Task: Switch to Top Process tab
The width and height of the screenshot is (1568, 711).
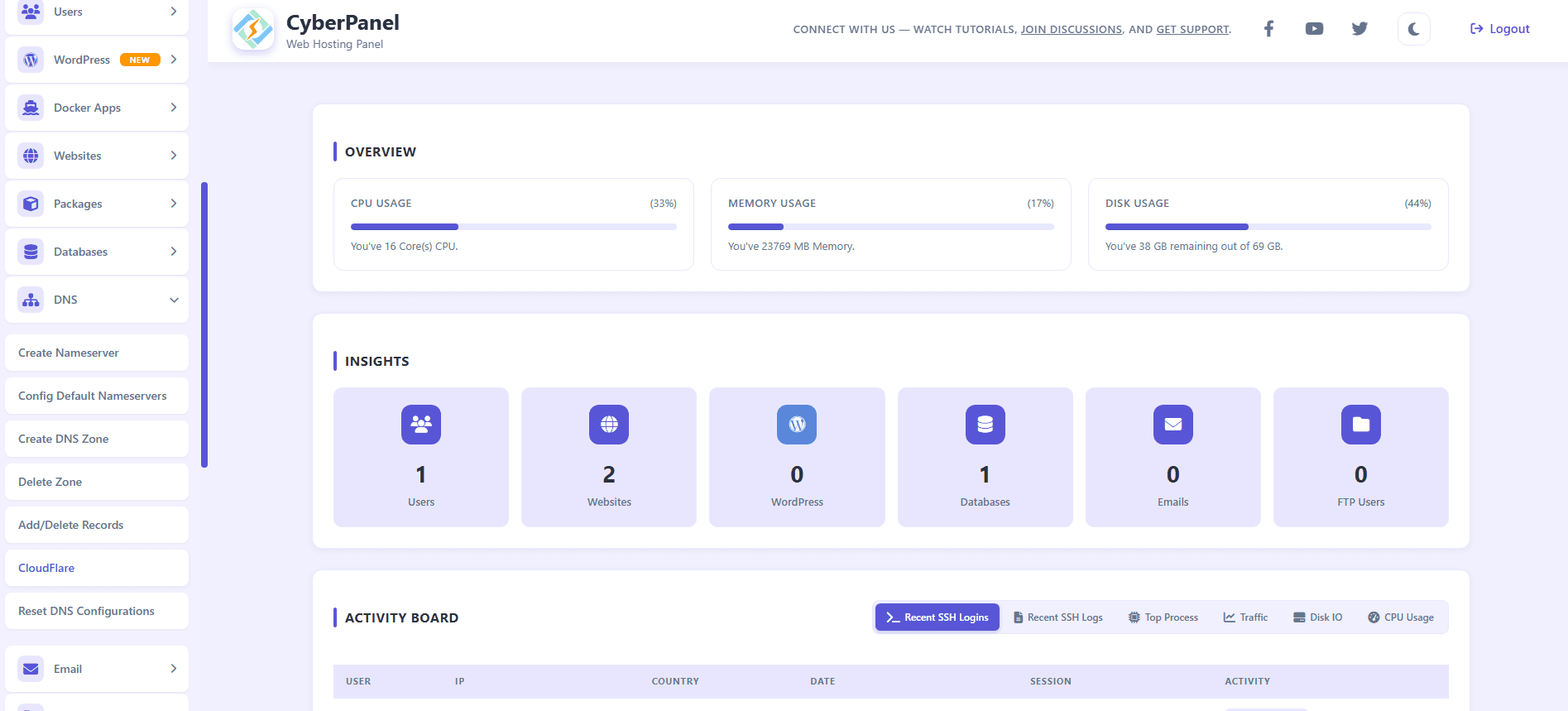Action: (1163, 617)
